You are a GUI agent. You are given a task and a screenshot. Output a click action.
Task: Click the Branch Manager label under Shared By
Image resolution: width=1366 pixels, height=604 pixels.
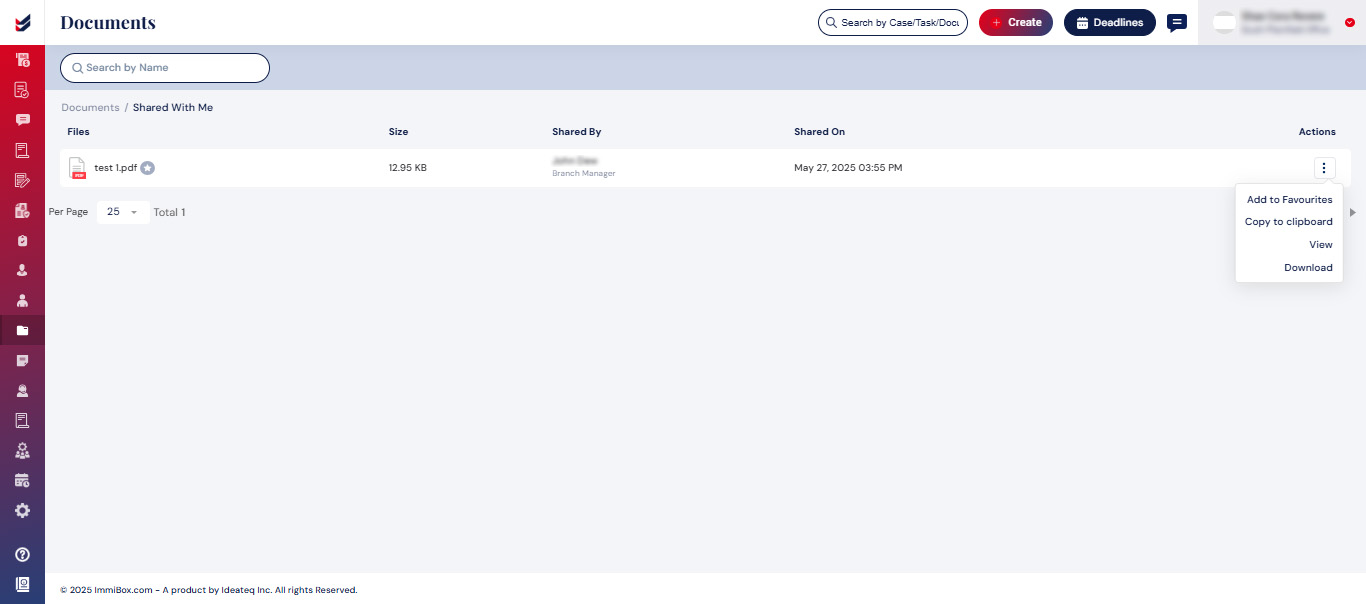pos(584,174)
